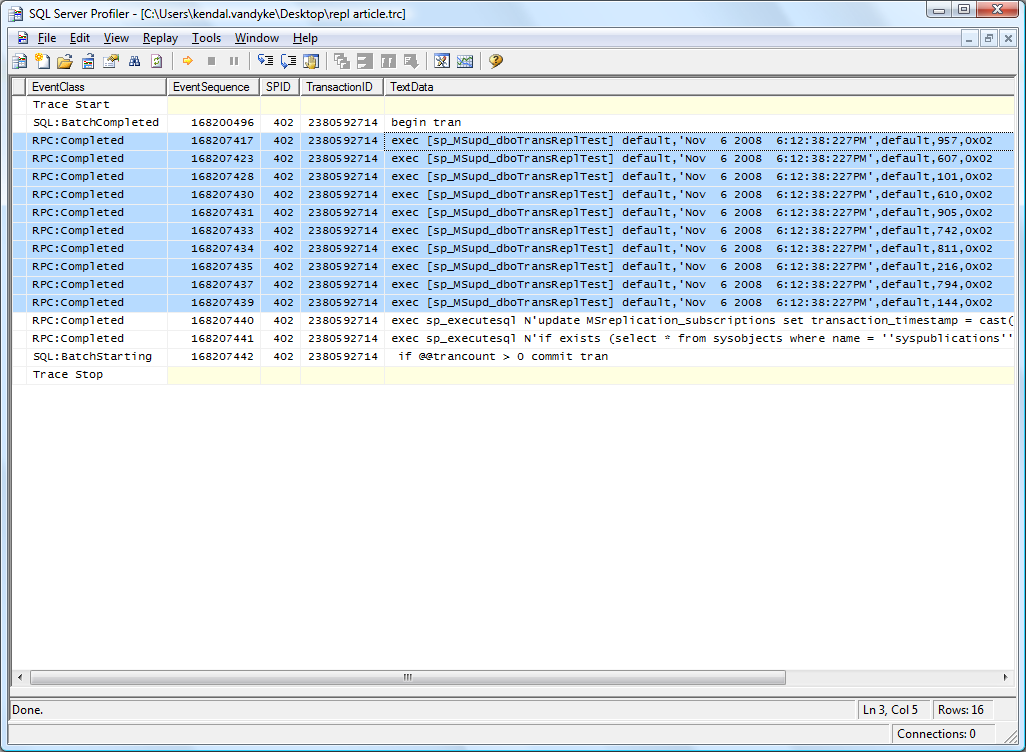The height and width of the screenshot is (752, 1026).
Task: Click the horizontal scrollbar thumb
Action: click(408, 677)
